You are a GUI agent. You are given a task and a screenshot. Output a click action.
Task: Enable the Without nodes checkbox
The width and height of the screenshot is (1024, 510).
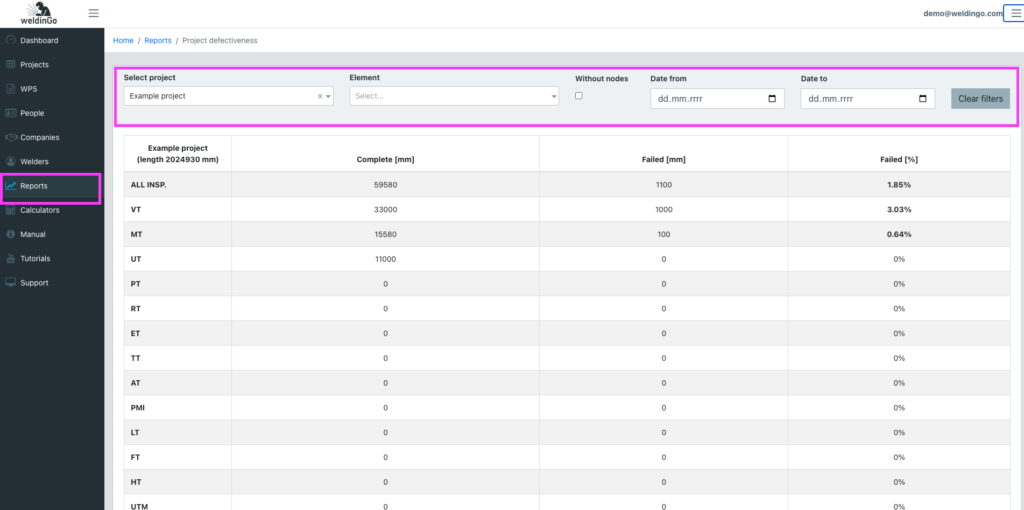point(579,96)
